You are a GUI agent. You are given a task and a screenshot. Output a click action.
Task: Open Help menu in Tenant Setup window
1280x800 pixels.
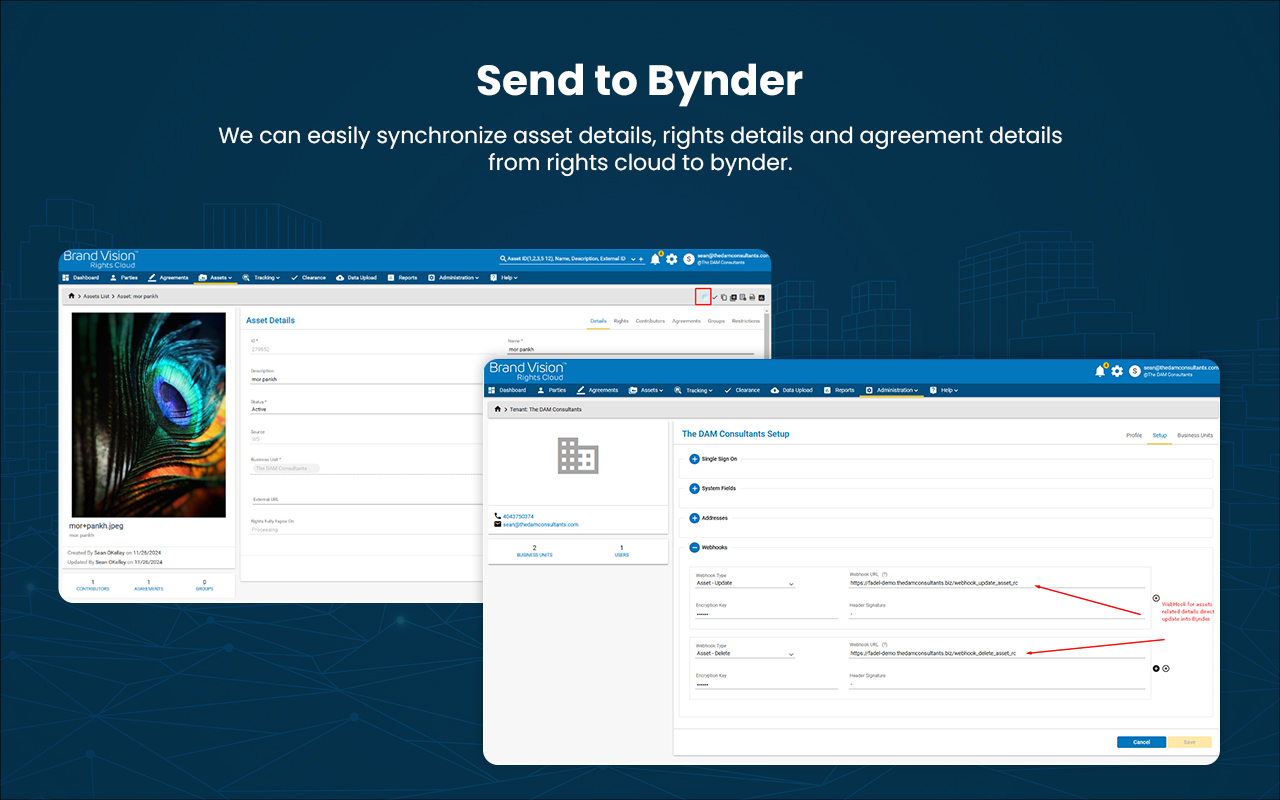click(944, 390)
